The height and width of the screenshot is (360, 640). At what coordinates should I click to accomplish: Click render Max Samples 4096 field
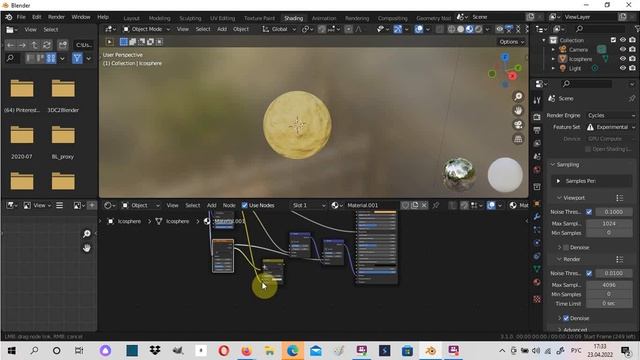tap(609, 285)
